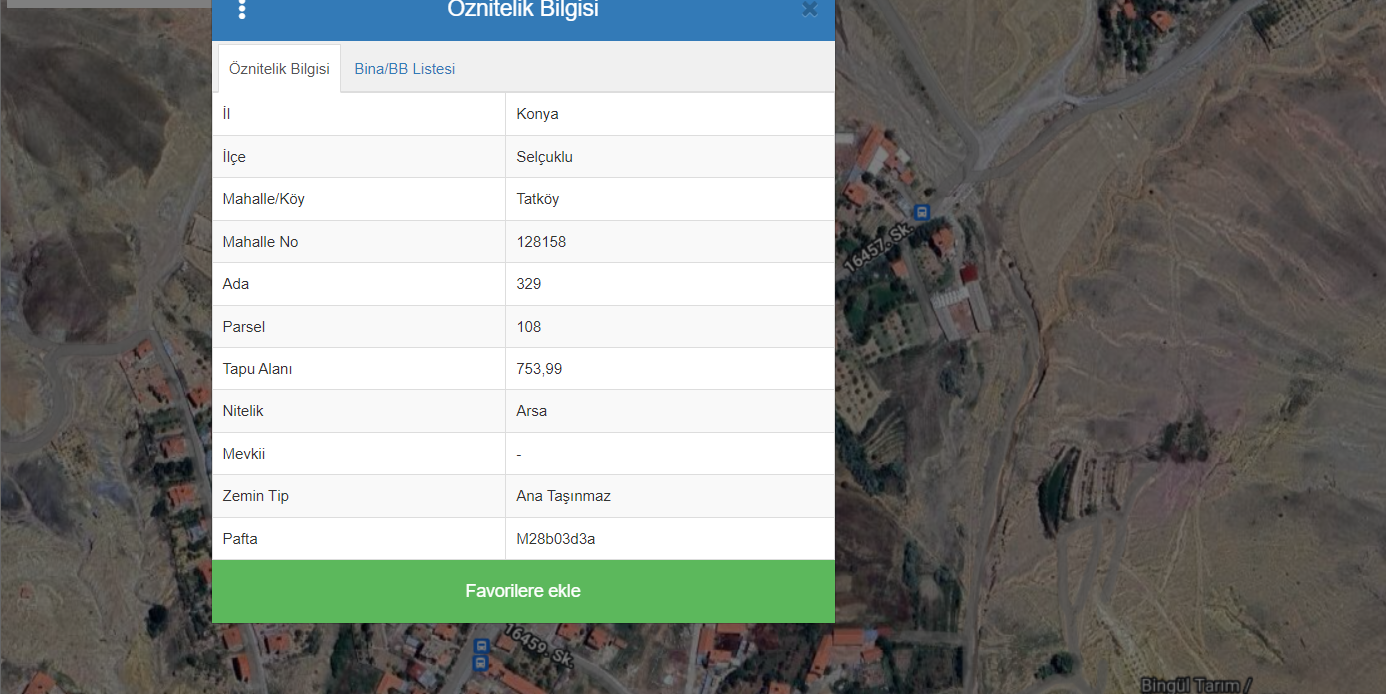The width and height of the screenshot is (1386, 694).
Task: Switch to the Bina/BB Listesi tab
Action: (x=404, y=69)
